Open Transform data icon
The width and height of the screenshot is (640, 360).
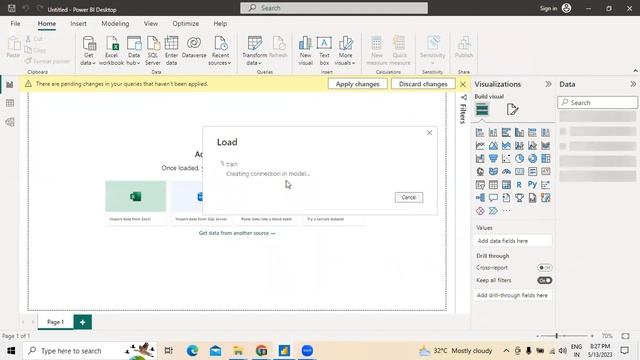(x=254, y=51)
